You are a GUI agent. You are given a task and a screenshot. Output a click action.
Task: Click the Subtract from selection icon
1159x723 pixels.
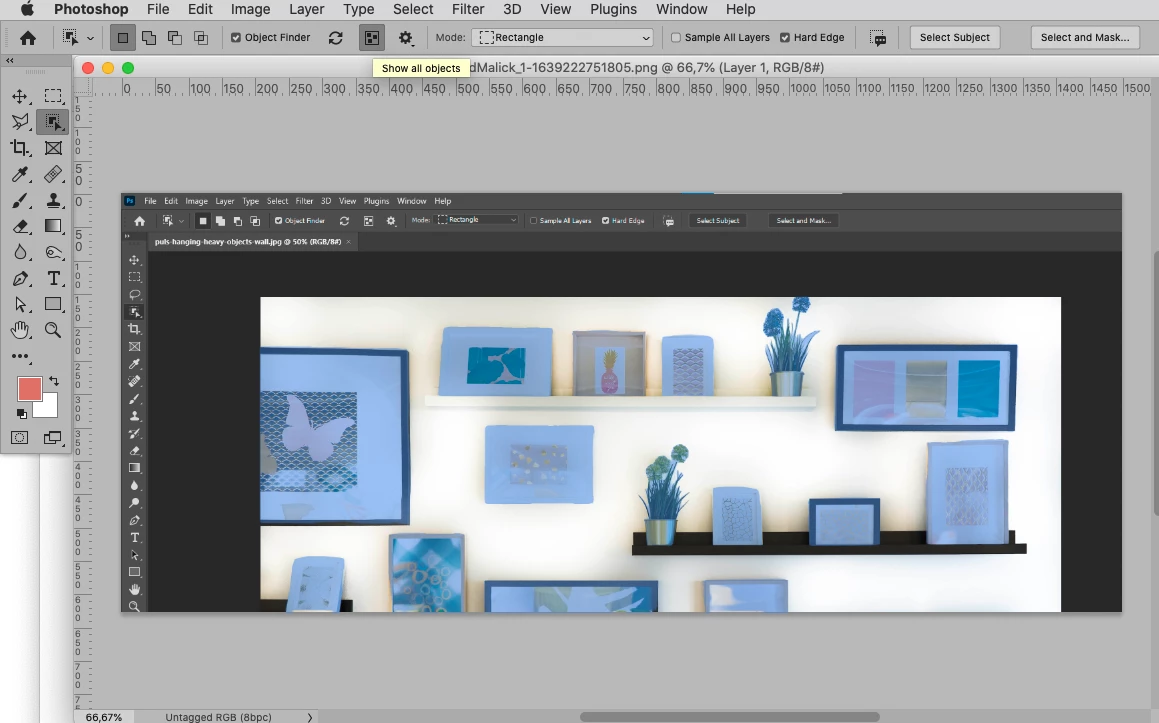click(174, 38)
